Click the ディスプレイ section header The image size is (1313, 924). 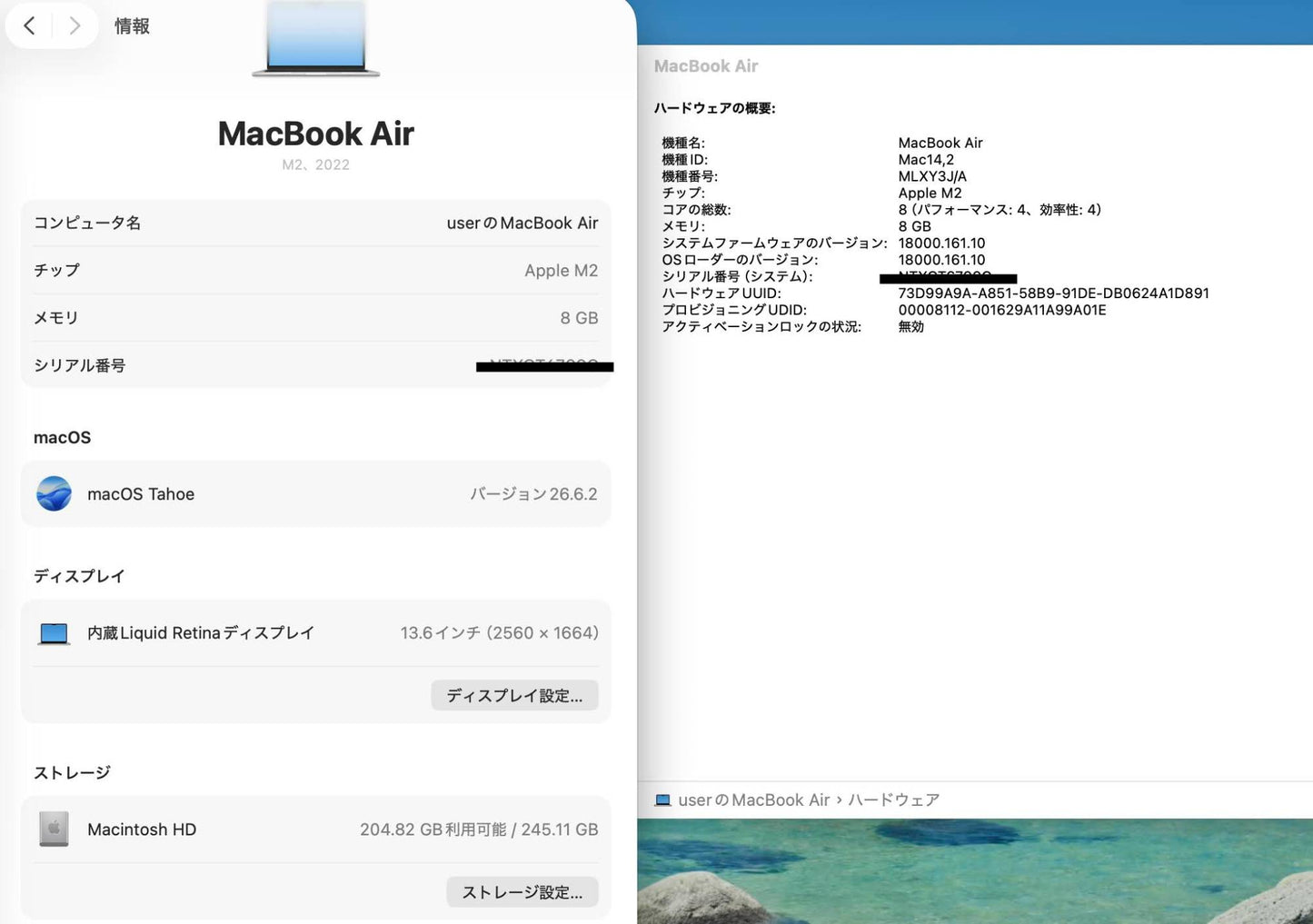click(79, 576)
